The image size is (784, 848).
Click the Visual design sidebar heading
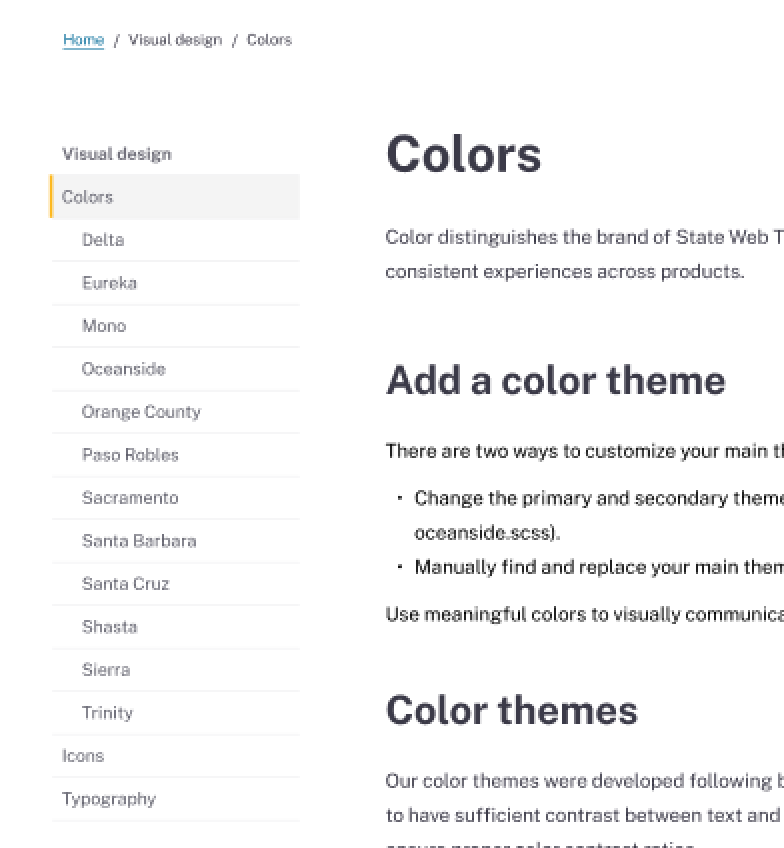point(116,153)
